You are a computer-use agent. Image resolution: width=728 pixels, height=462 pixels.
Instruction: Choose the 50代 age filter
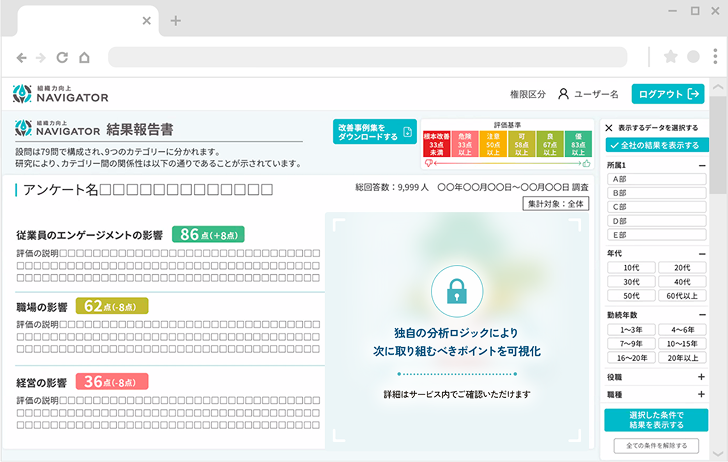point(631,296)
